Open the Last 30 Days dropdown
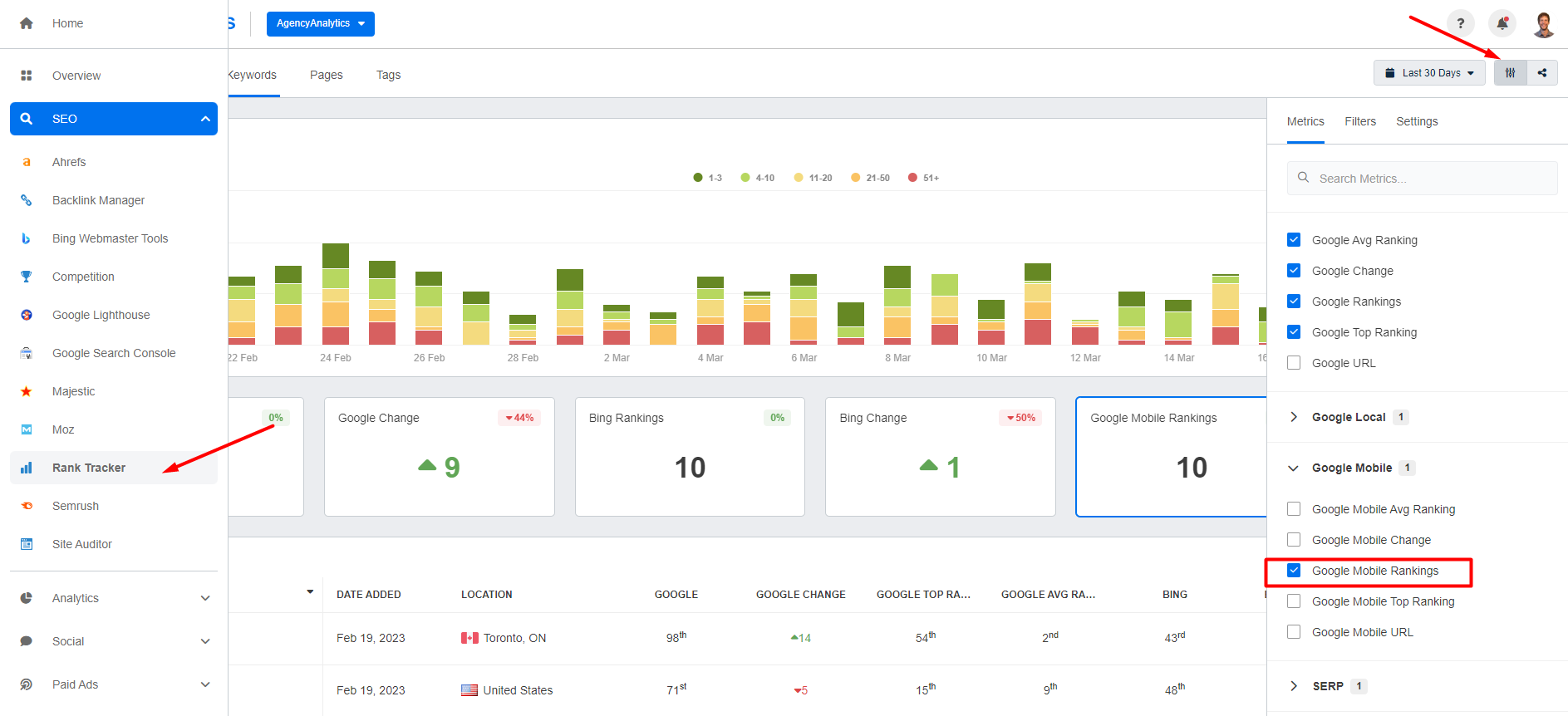The image size is (1568, 716). (x=1428, y=73)
